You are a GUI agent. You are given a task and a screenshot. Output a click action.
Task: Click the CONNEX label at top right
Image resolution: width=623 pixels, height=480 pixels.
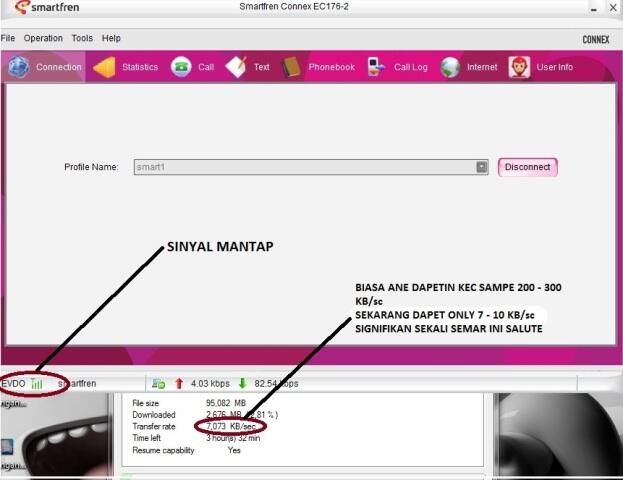(x=596, y=40)
